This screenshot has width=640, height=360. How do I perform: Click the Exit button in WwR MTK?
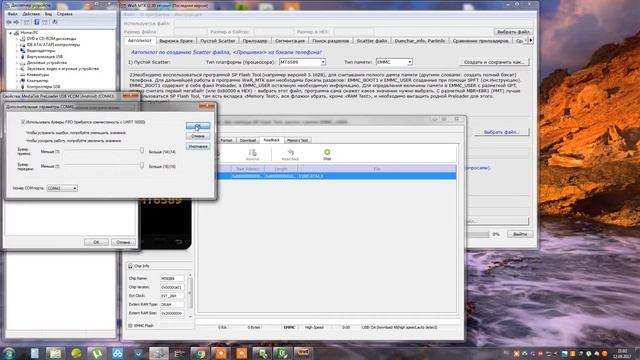pyautogui.click(x=520, y=234)
